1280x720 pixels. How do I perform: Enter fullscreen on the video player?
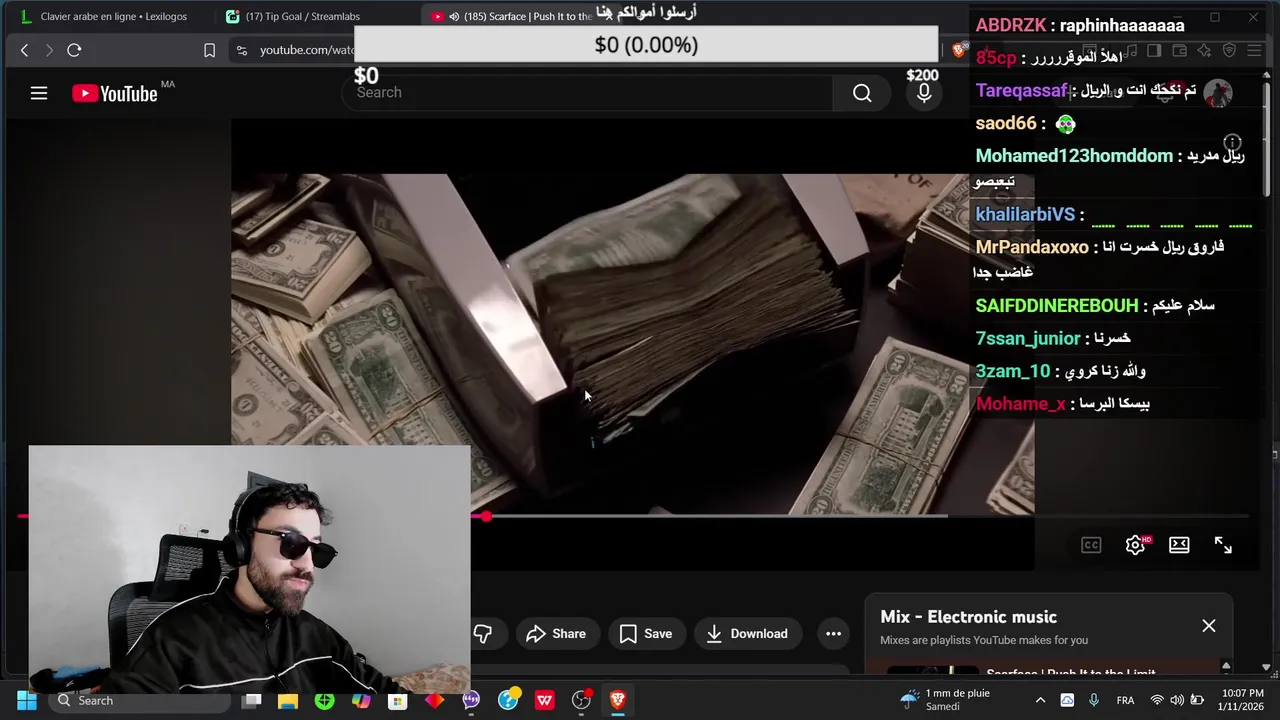point(1223,545)
